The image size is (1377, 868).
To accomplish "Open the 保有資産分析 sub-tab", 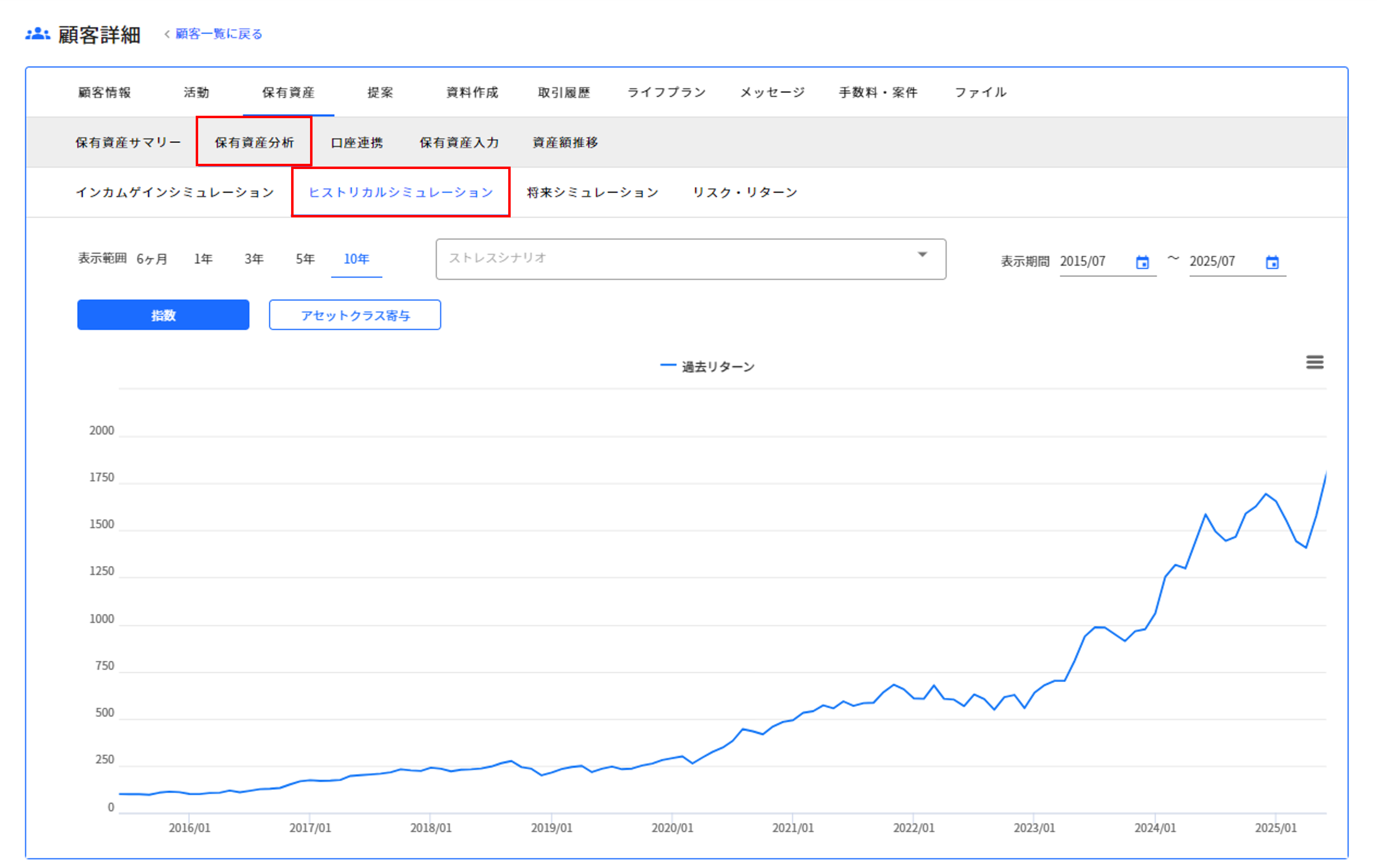I will [254, 142].
